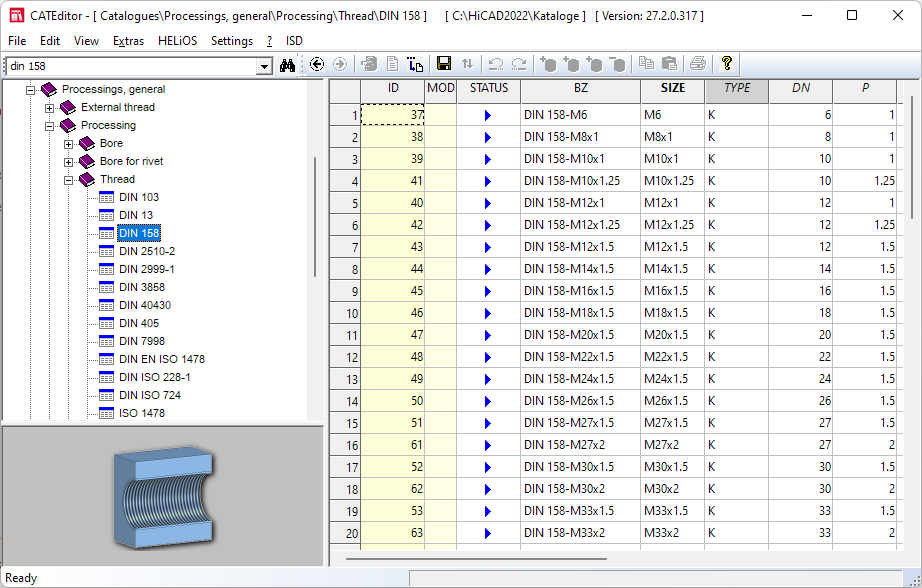Click the table icon beside ISO 1478
This screenshot has width=922, height=588.
[106, 413]
